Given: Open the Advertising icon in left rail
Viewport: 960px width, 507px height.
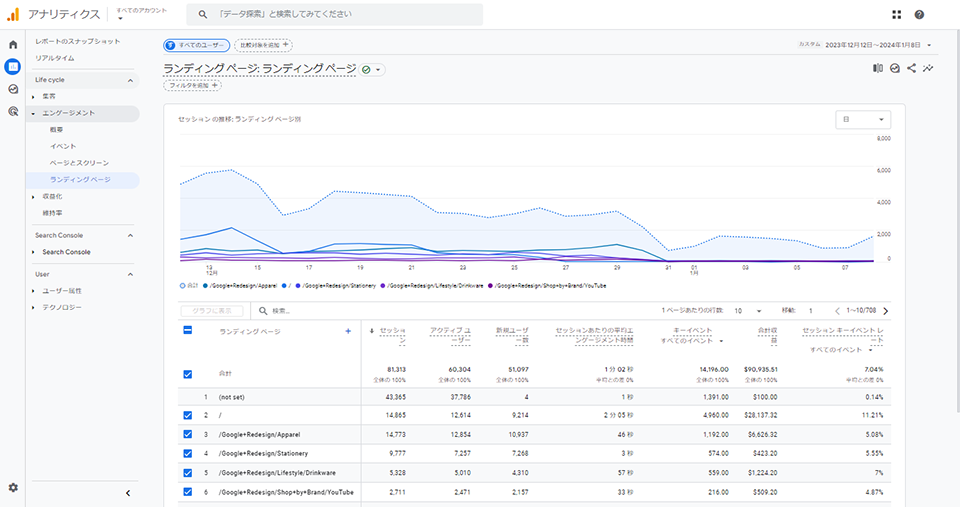Looking at the screenshot, I should 13,111.
